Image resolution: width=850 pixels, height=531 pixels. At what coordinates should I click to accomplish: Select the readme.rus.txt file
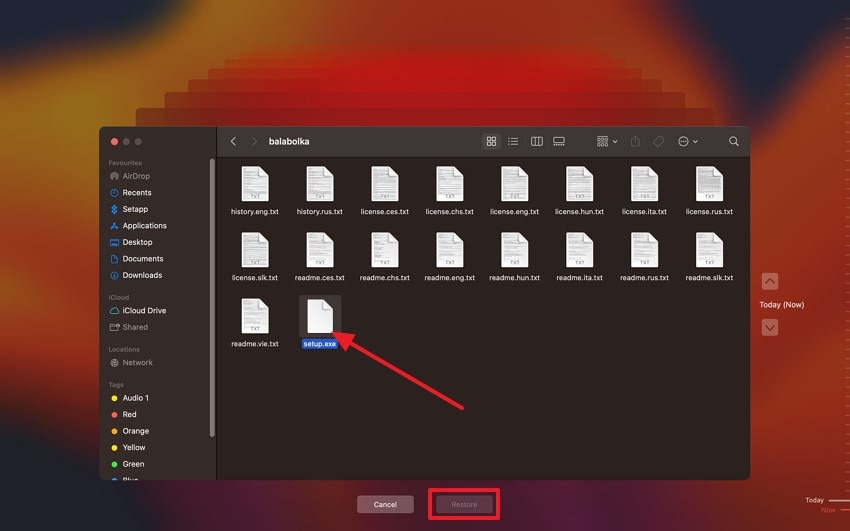pyautogui.click(x=645, y=257)
